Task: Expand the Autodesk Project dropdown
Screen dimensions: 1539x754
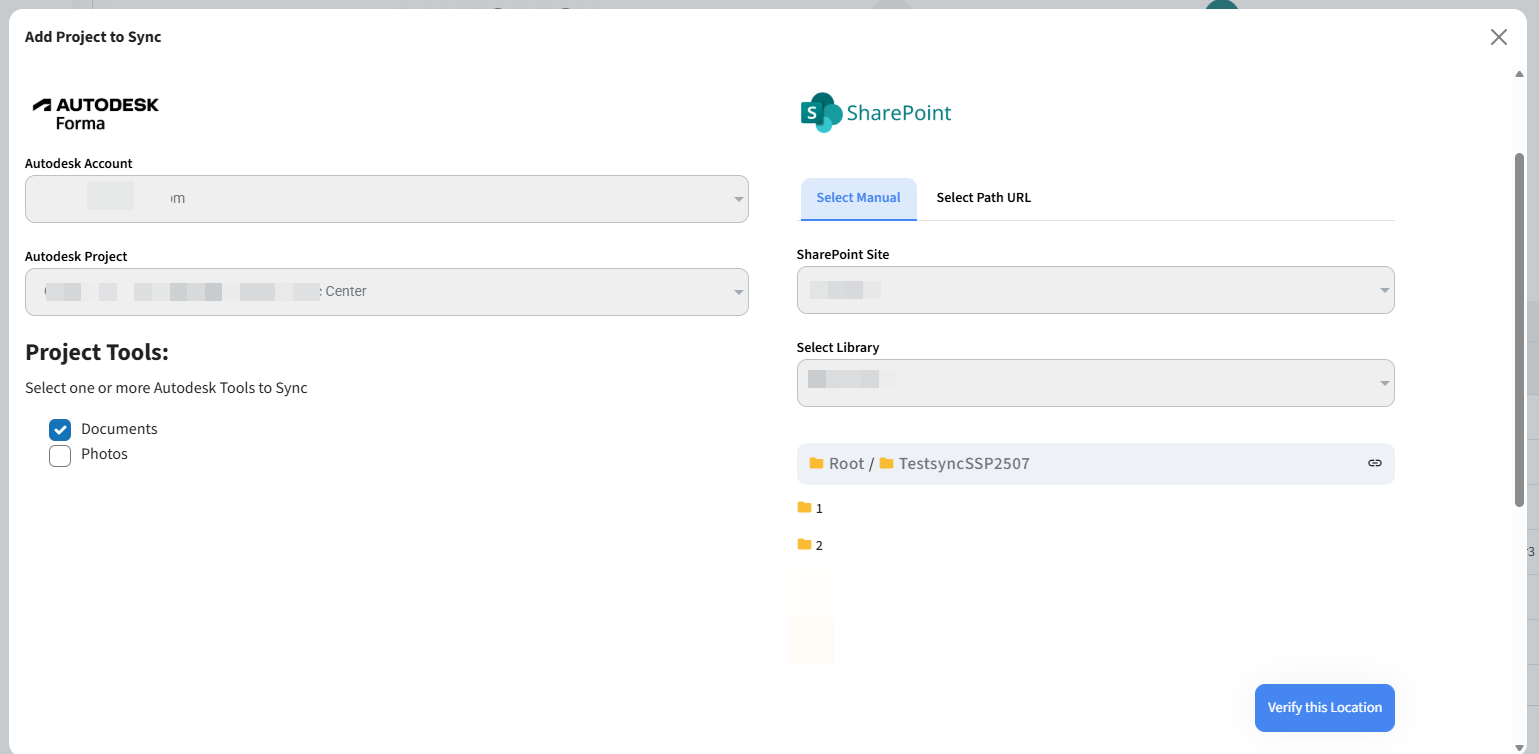Action: [386, 292]
